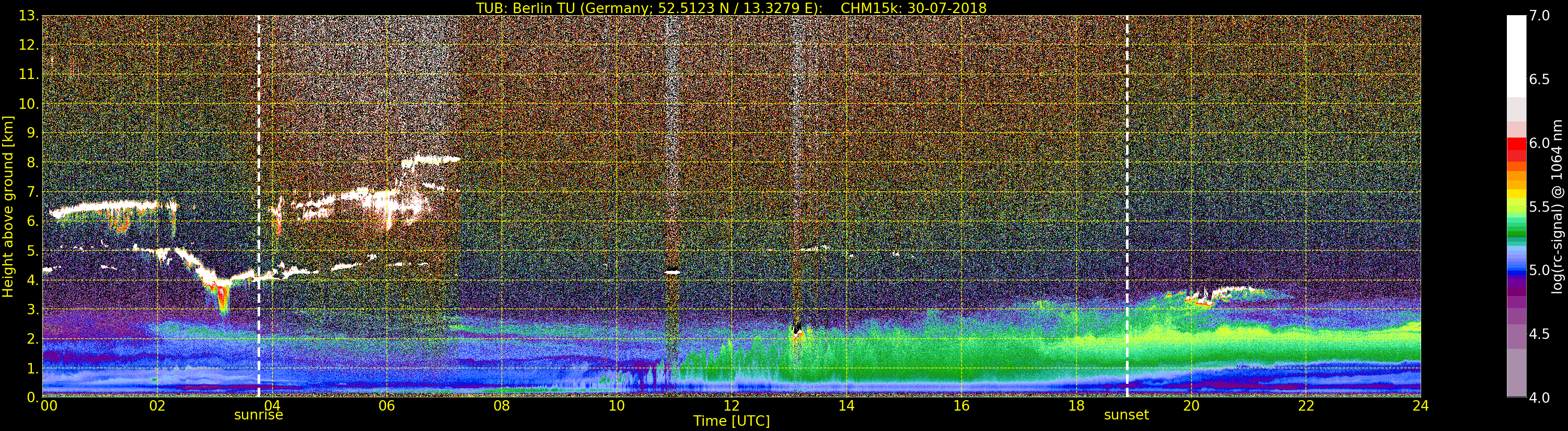The image size is (1568, 431).
Task: Select the white dashed sunset line
Action: coord(1128,206)
